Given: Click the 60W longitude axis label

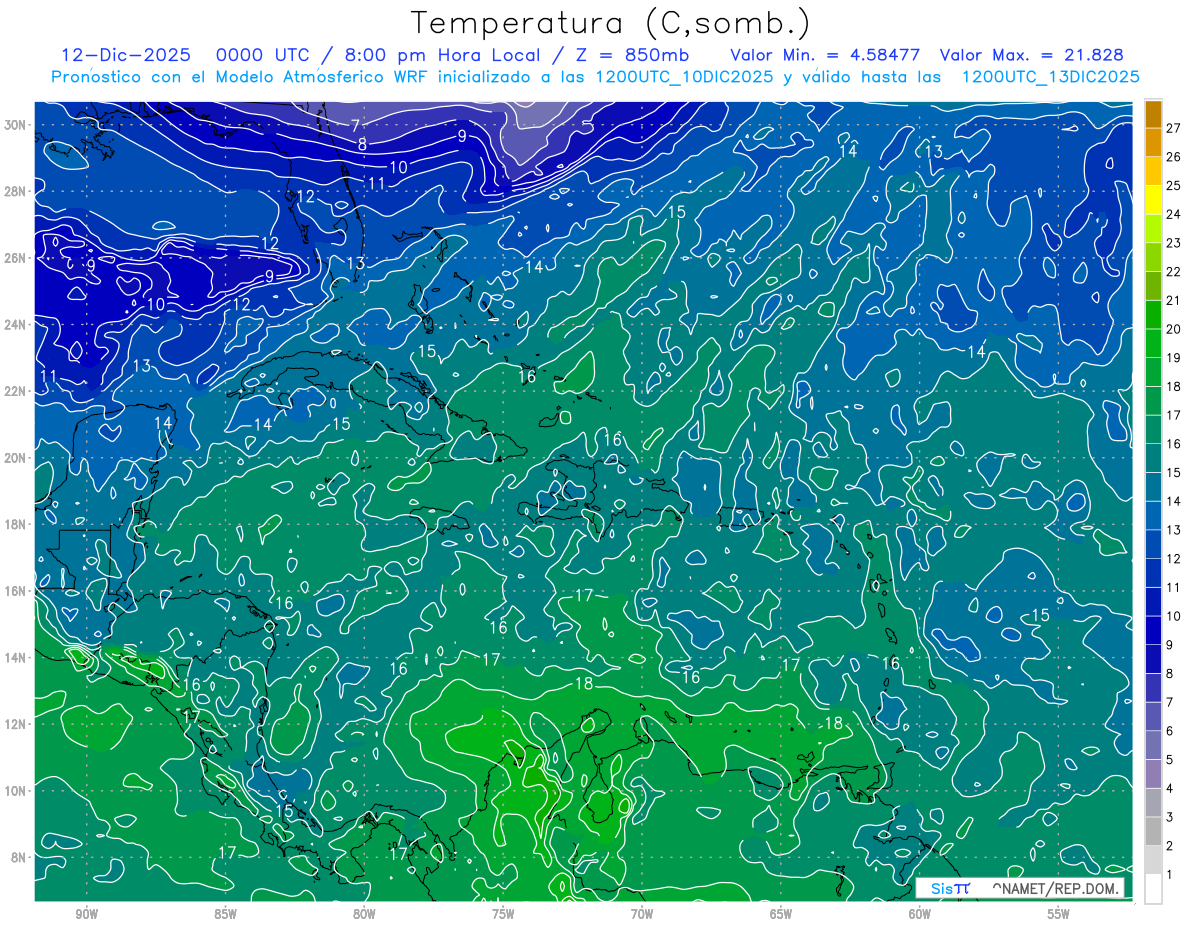Looking at the screenshot, I should pyautogui.click(x=920, y=914).
